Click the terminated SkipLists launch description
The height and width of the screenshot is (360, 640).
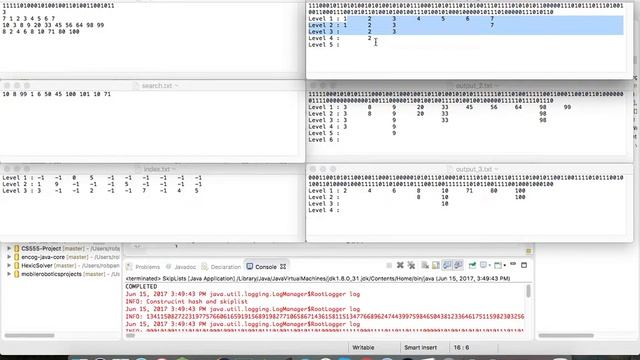(318, 278)
